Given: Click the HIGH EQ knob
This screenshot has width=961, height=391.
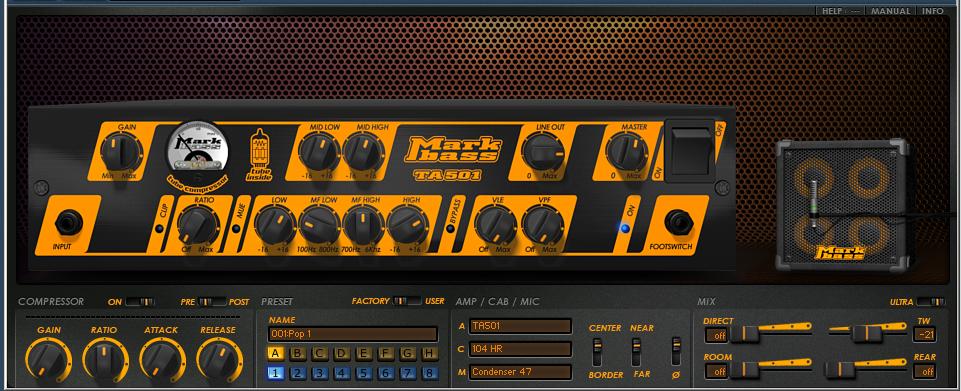Looking at the screenshot, I should pyautogui.click(x=407, y=225).
